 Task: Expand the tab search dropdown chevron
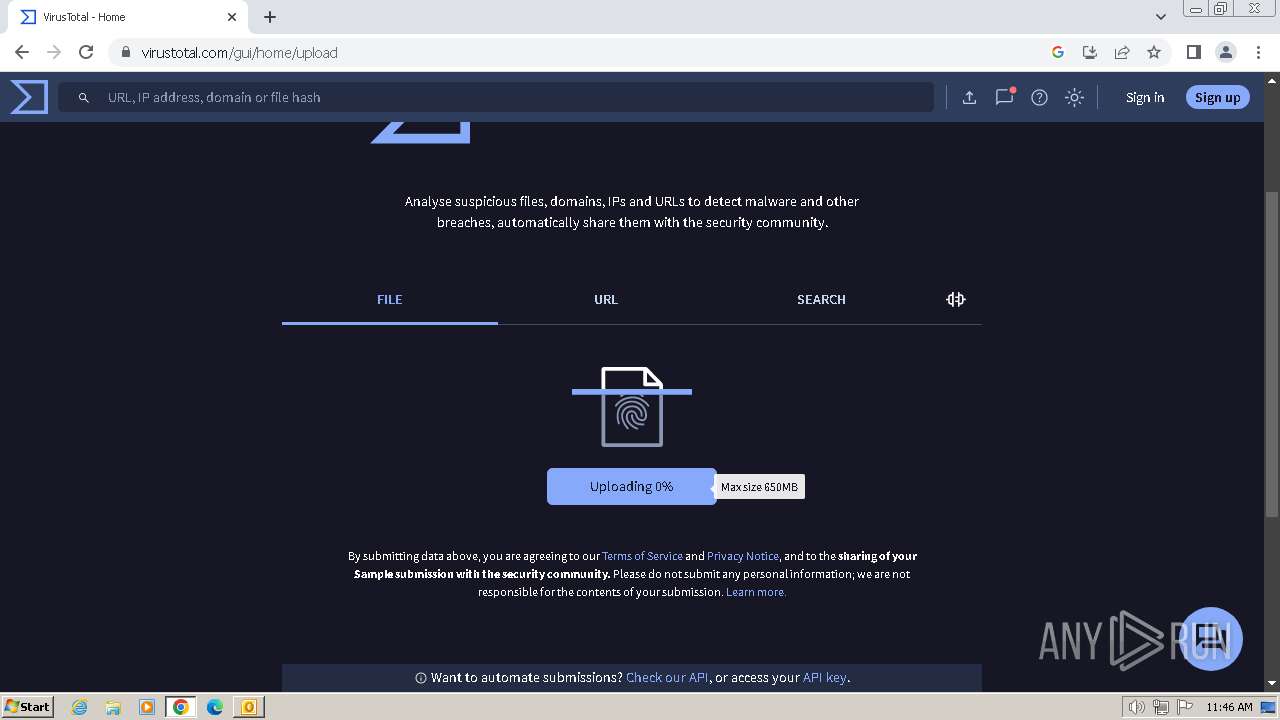1161,17
